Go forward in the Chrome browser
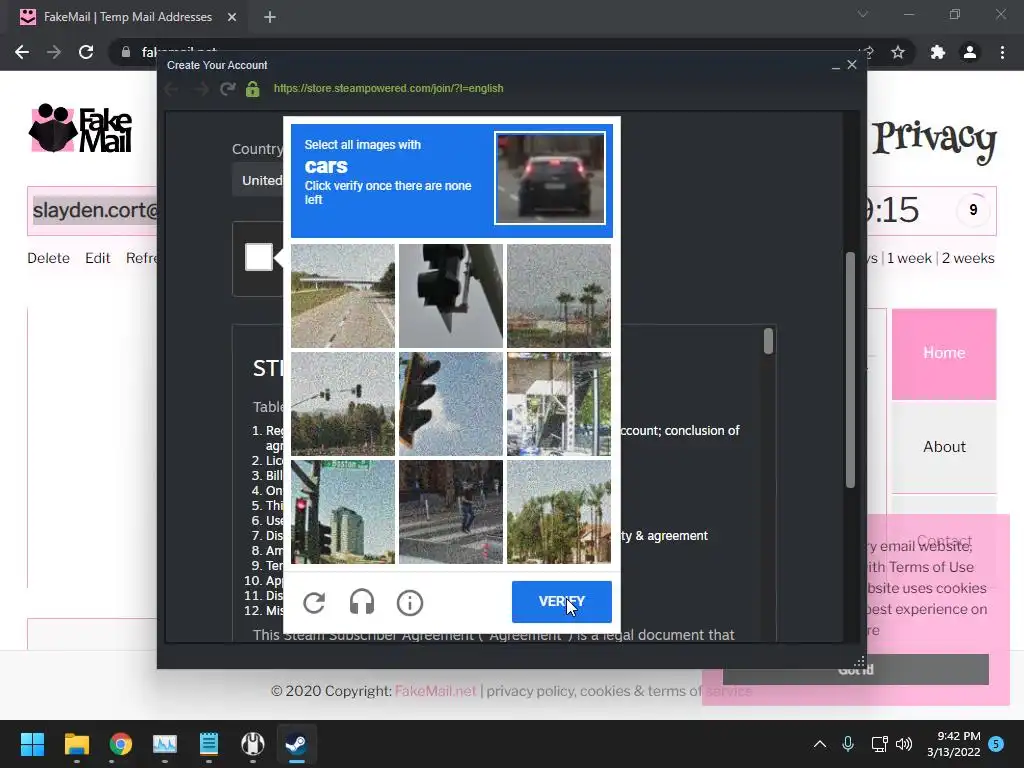Screen dimensions: 1024x768 pos(54,52)
